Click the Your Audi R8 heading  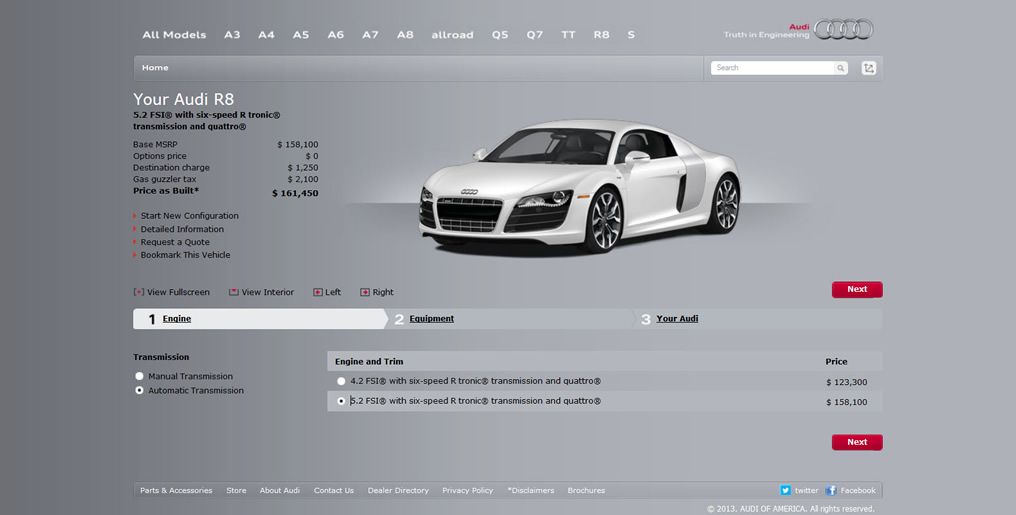click(183, 99)
